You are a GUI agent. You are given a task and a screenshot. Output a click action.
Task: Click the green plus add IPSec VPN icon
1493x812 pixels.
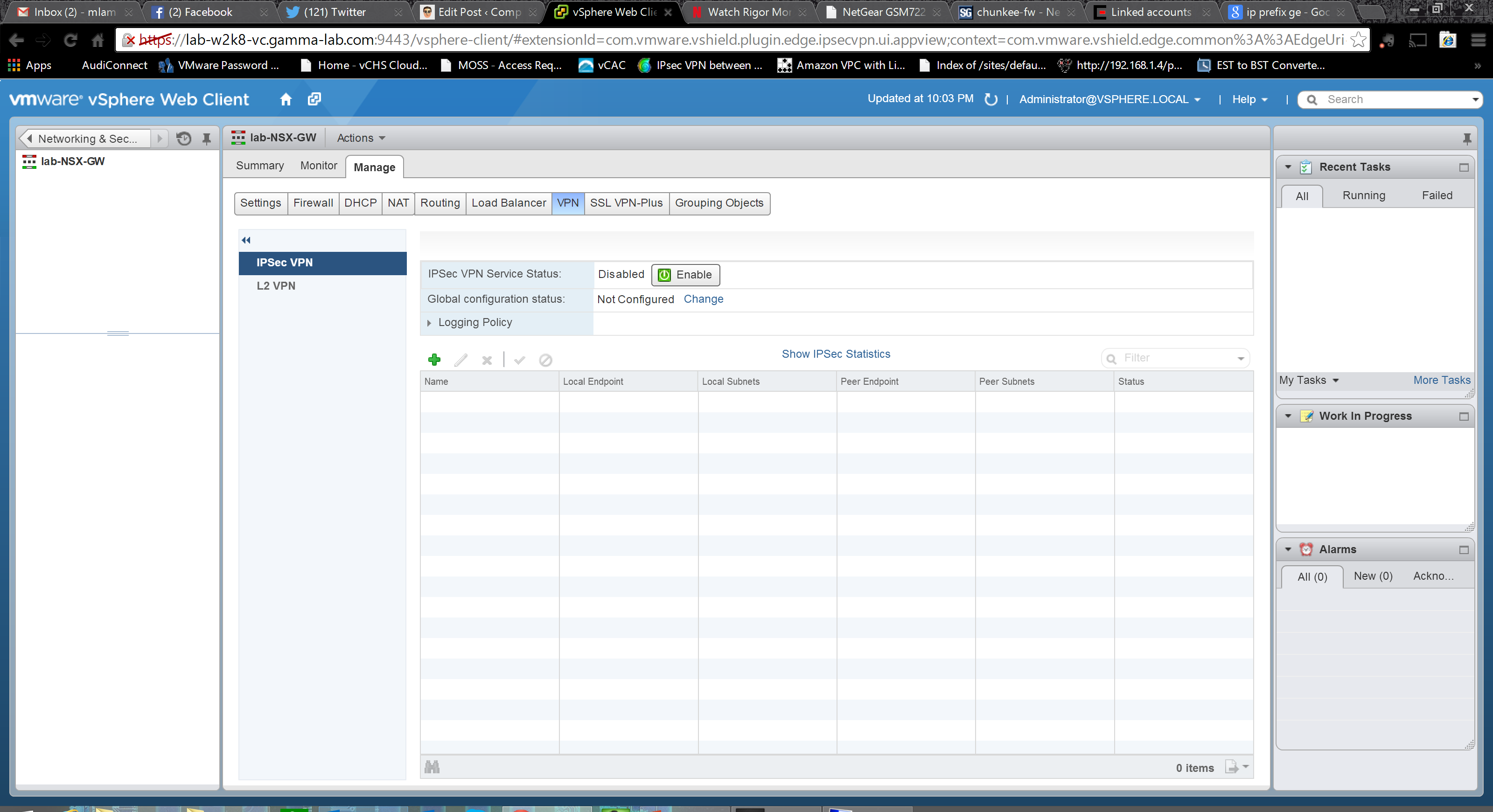click(x=434, y=360)
